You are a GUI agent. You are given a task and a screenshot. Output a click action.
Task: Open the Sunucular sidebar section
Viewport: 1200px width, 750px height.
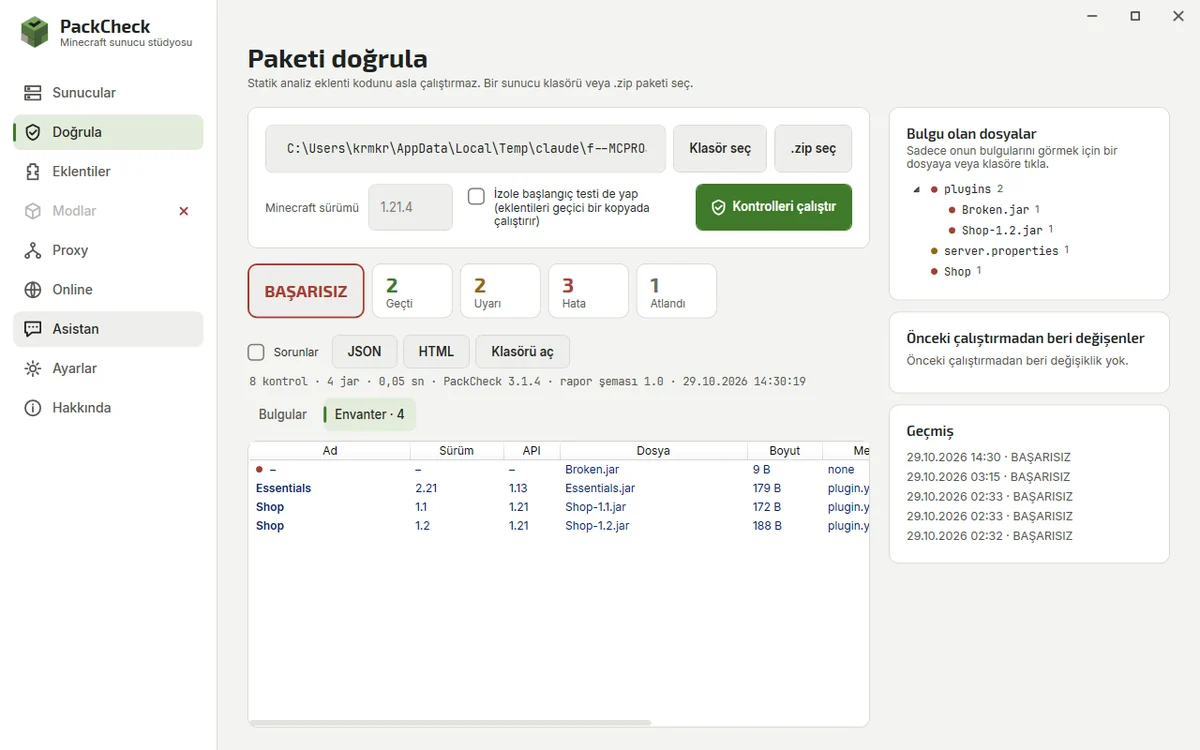(x=108, y=93)
